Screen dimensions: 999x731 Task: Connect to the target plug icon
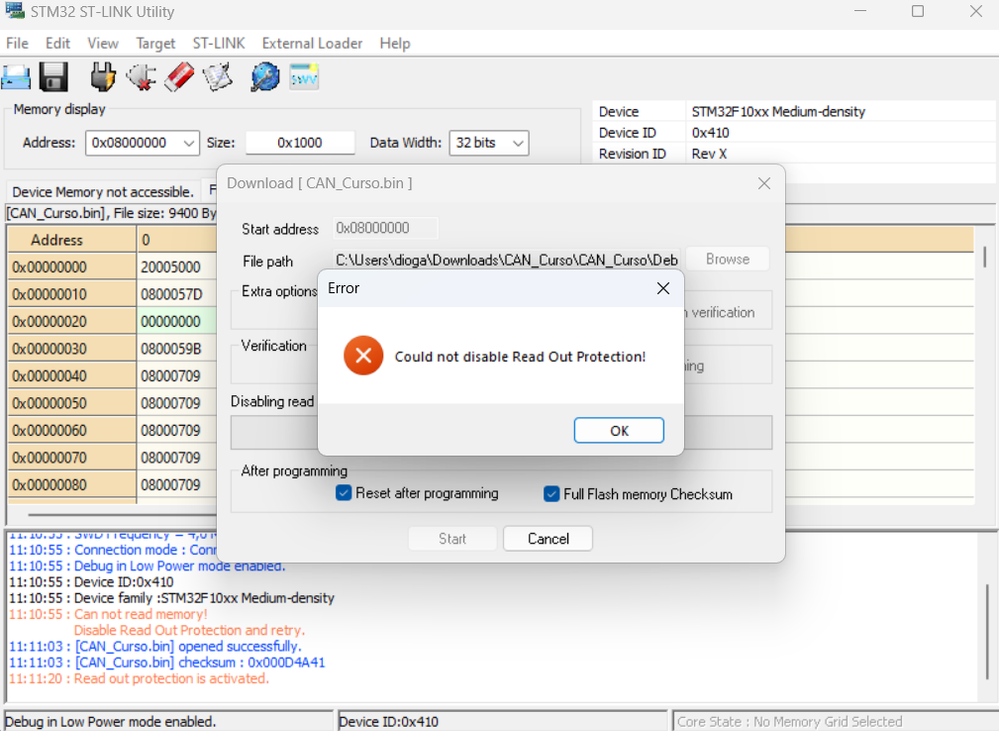(x=103, y=77)
